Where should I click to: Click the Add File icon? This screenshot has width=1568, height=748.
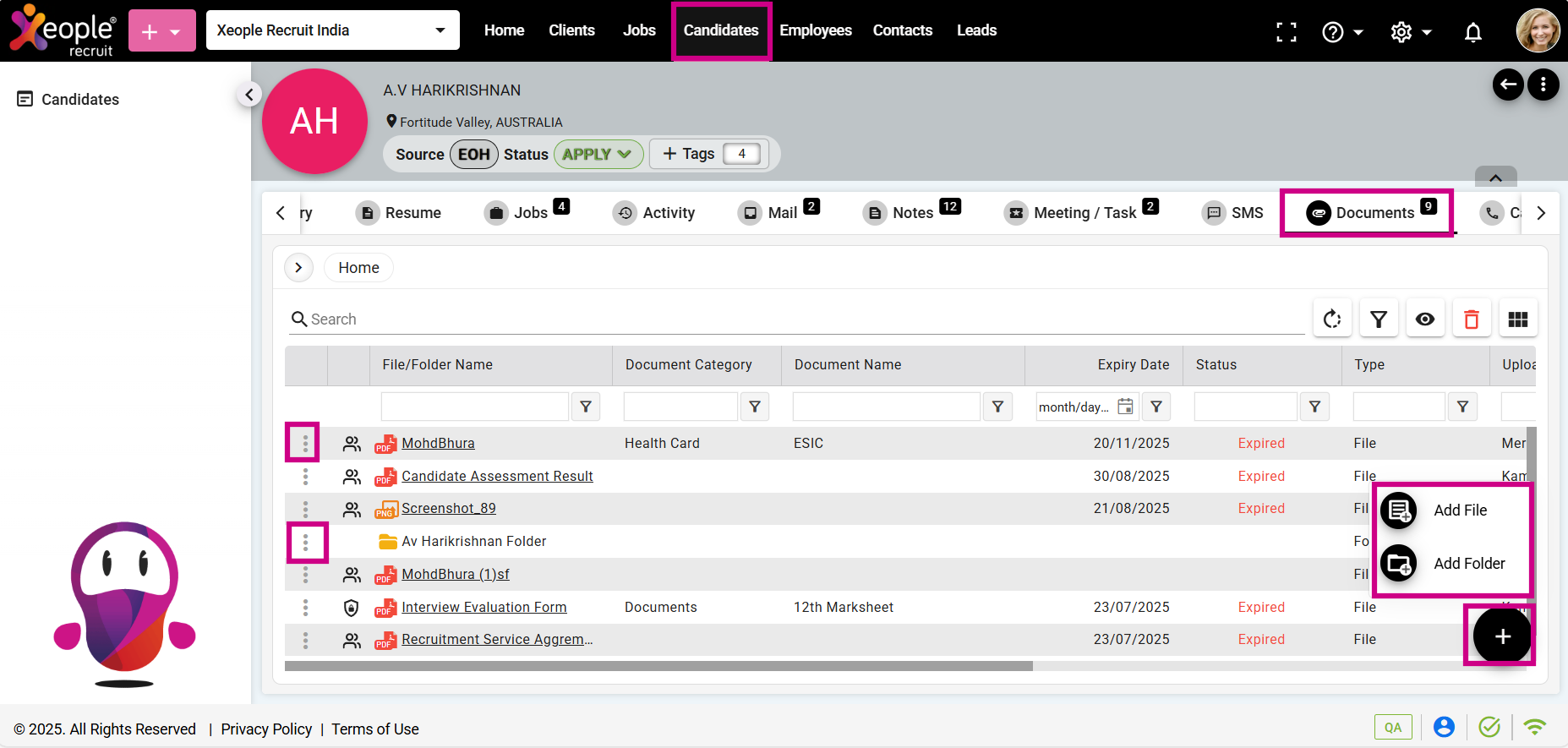[x=1399, y=510]
